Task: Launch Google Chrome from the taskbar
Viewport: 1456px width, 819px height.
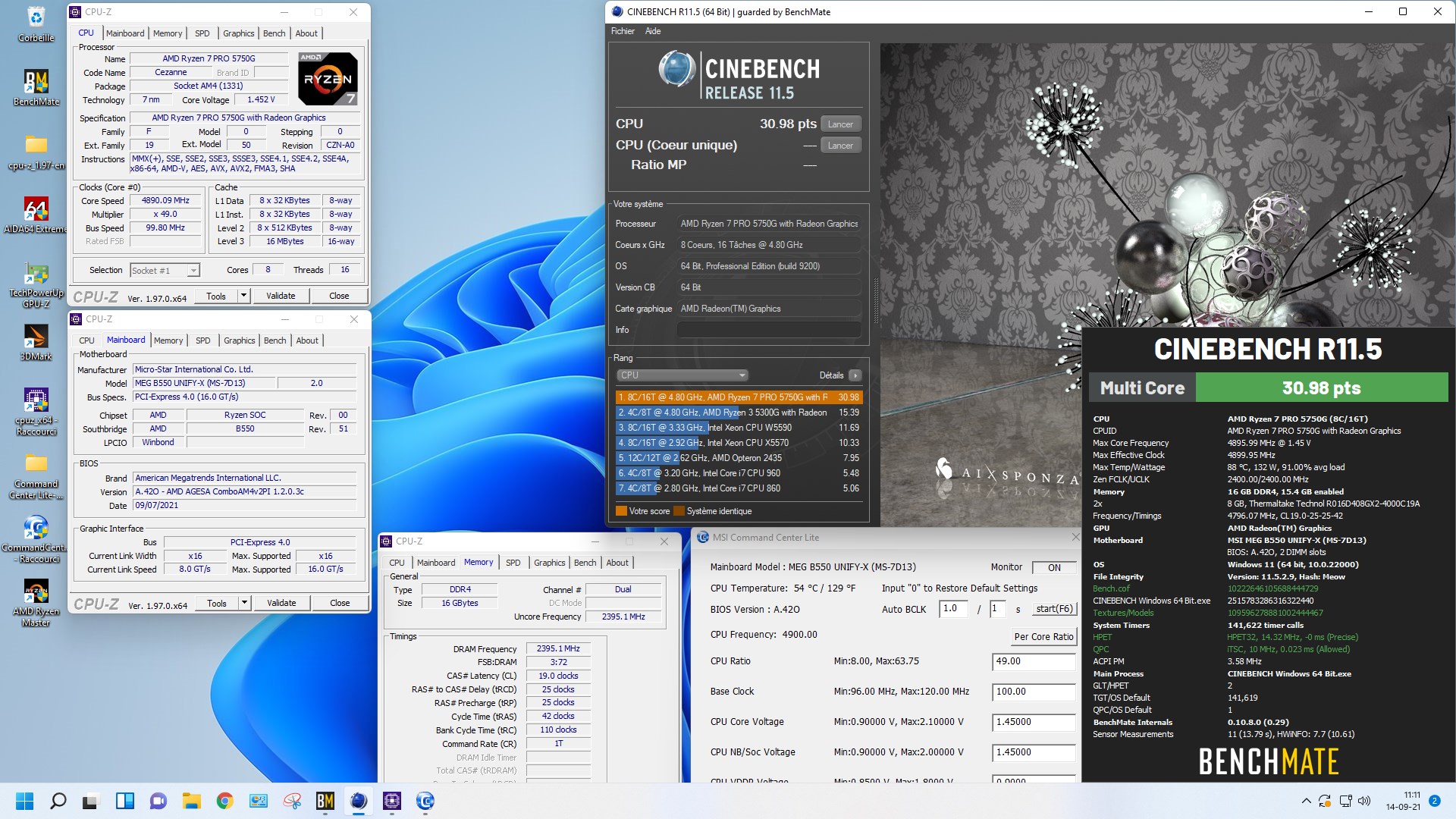Action: pos(224,801)
